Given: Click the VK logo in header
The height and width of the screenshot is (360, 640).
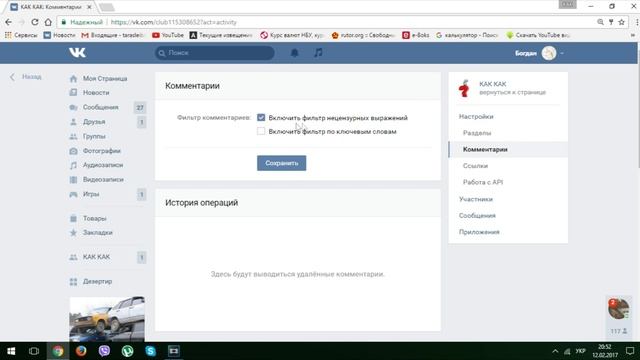Looking at the screenshot, I should pos(77,53).
